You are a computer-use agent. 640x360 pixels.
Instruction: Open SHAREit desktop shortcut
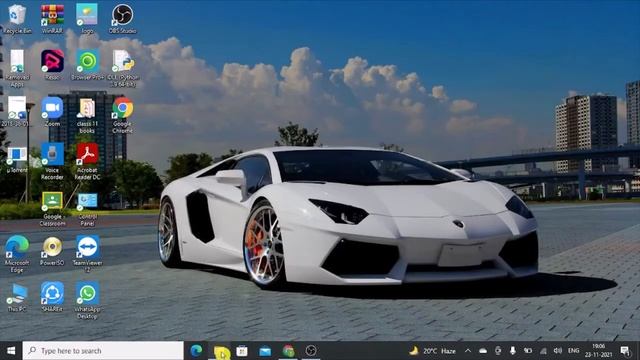(52, 297)
